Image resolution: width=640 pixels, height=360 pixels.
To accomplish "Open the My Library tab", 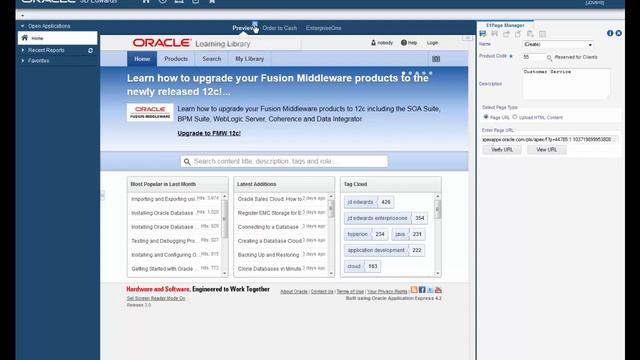I will (x=249, y=59).
